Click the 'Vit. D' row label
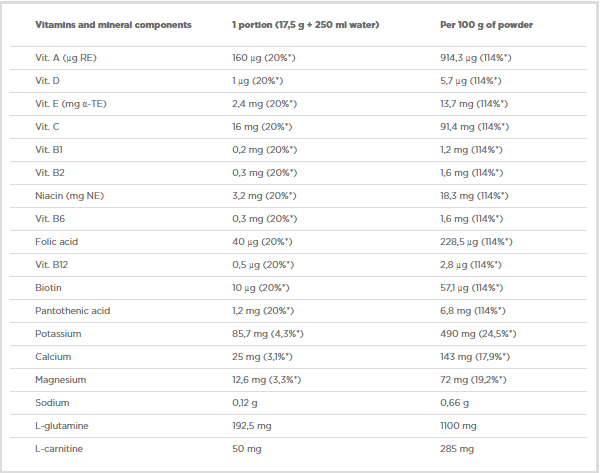Viewport: 600px width, 473px height. [x=48, y=81]
